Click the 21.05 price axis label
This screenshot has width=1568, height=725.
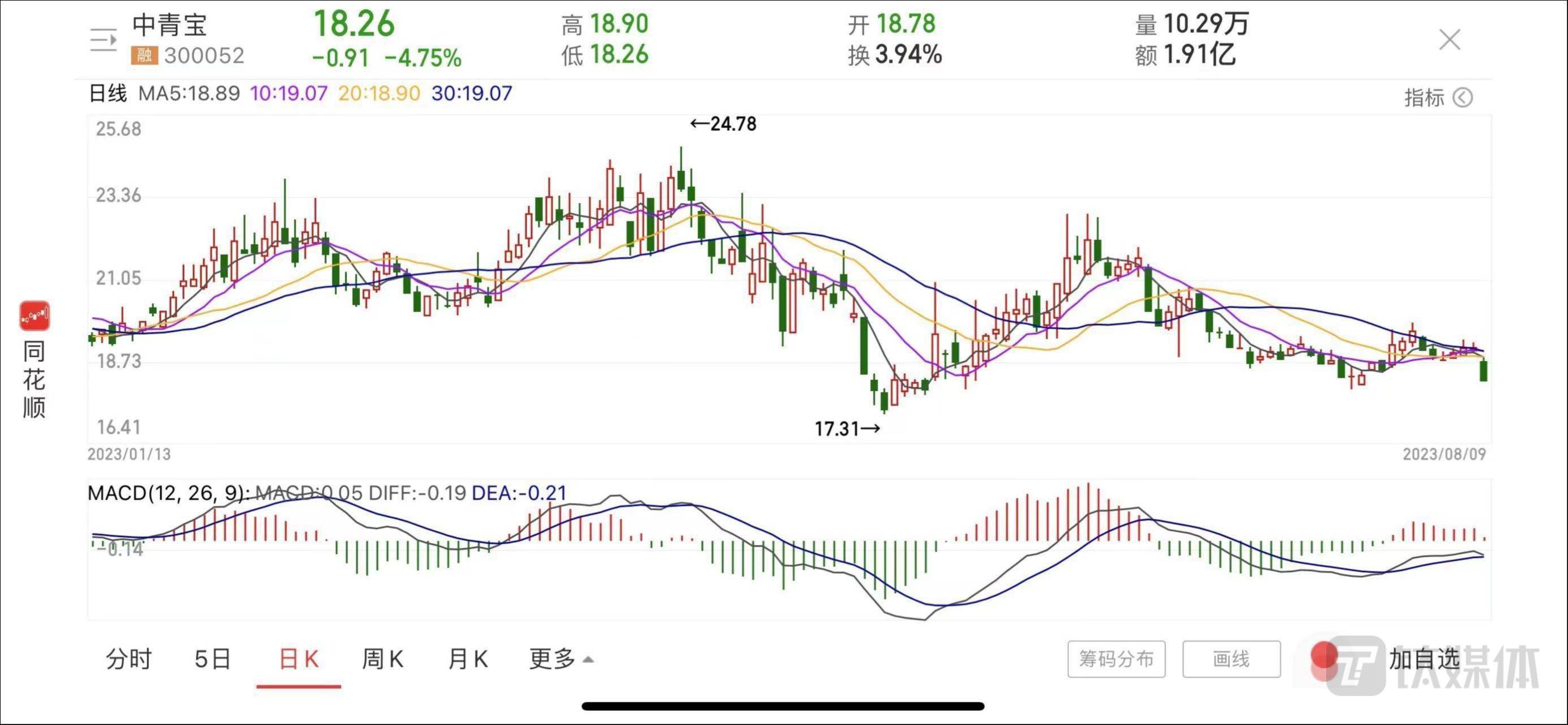point(118,278)
